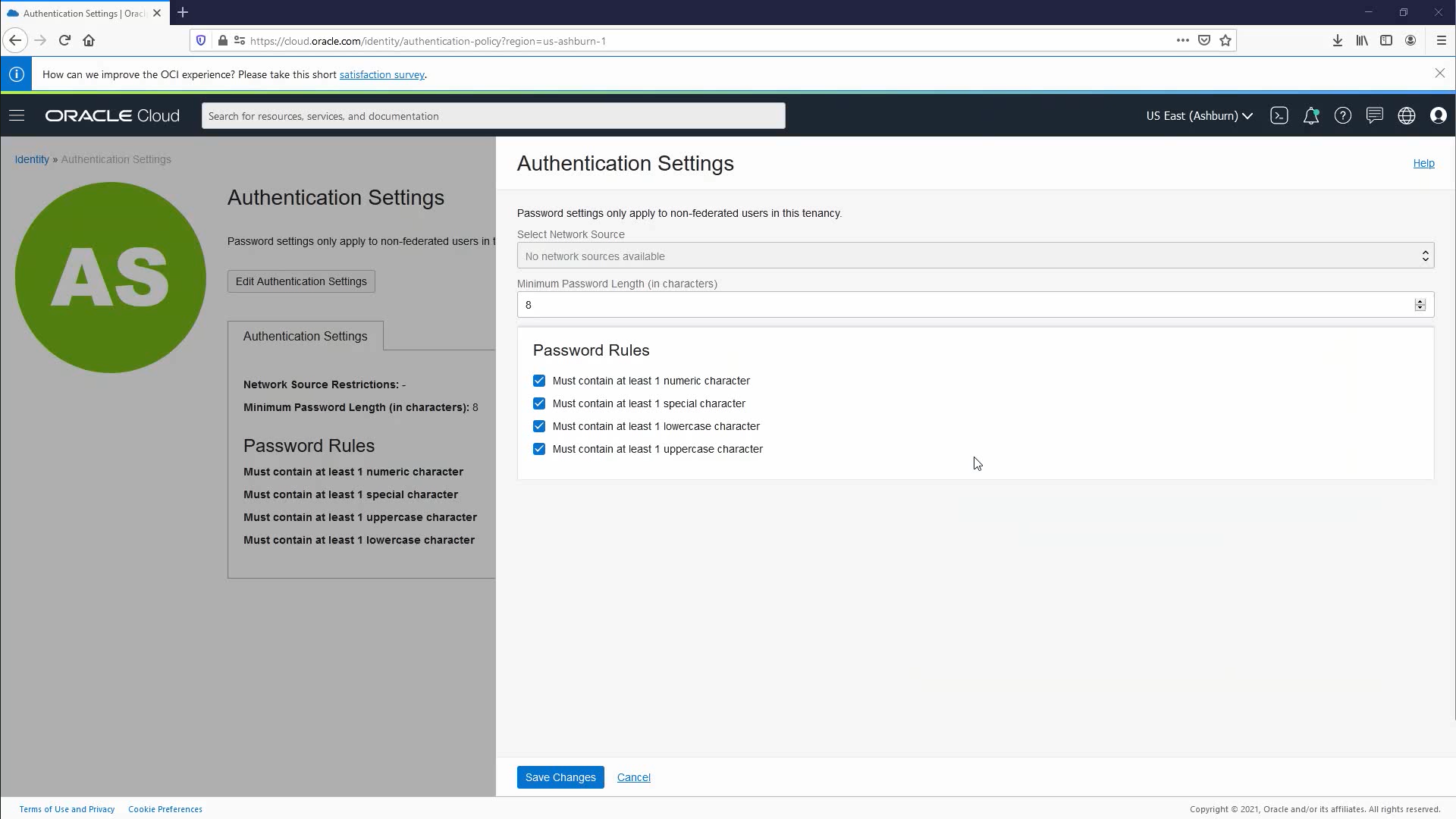Open Cloud Shell terminal icon
Screen dimensions: 1456x819
(x=1279, y=116)
